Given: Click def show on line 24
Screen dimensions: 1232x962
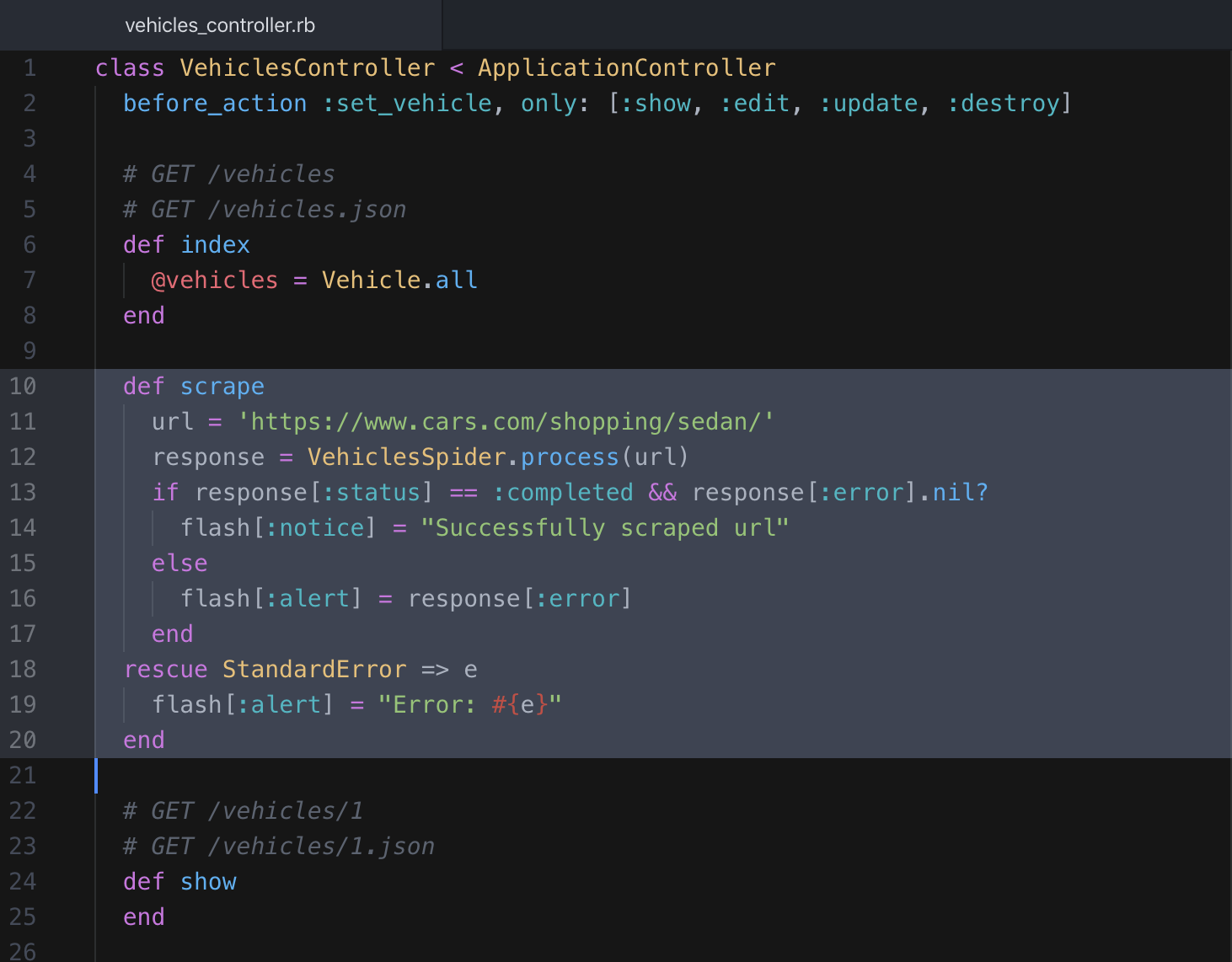Looking at the screenshot, I should click(x=179, y=881).
